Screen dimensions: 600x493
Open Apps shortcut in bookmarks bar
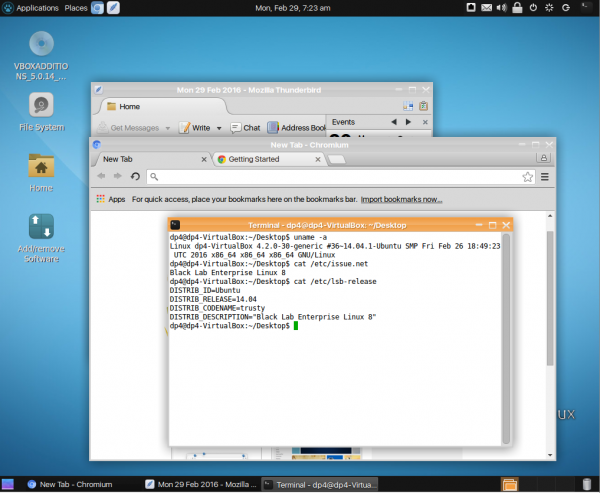[111, 199]
